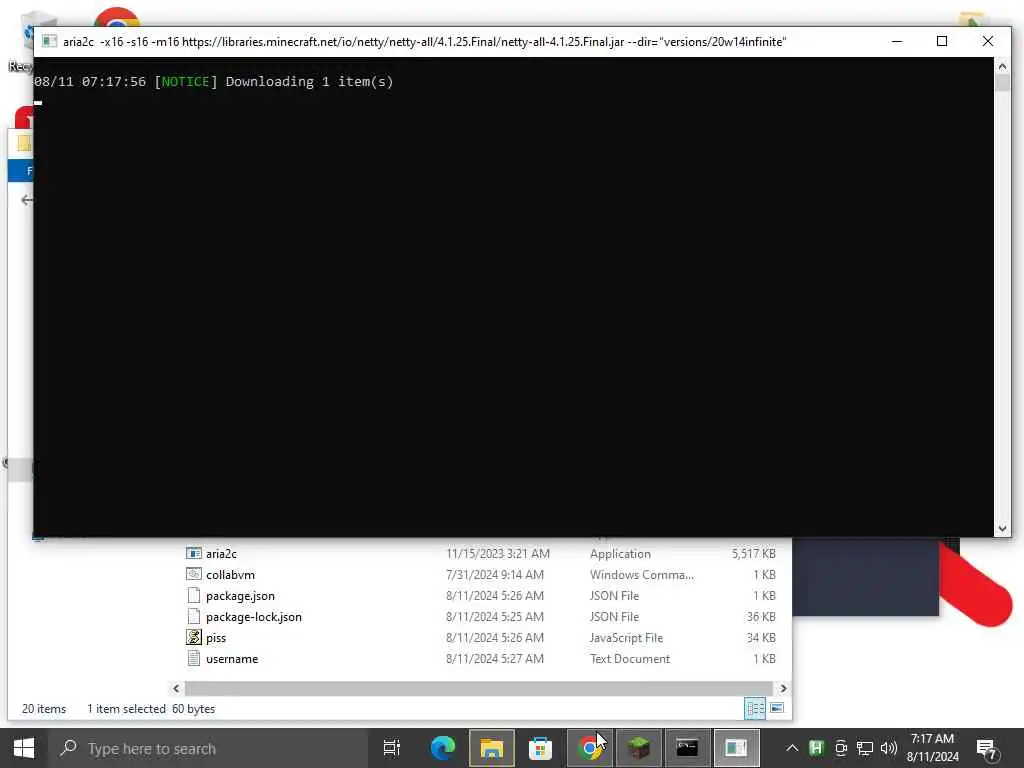Open File Explorer from taskbar
1024x768 pixels.
pyautogui.click(x=492, y=748)
